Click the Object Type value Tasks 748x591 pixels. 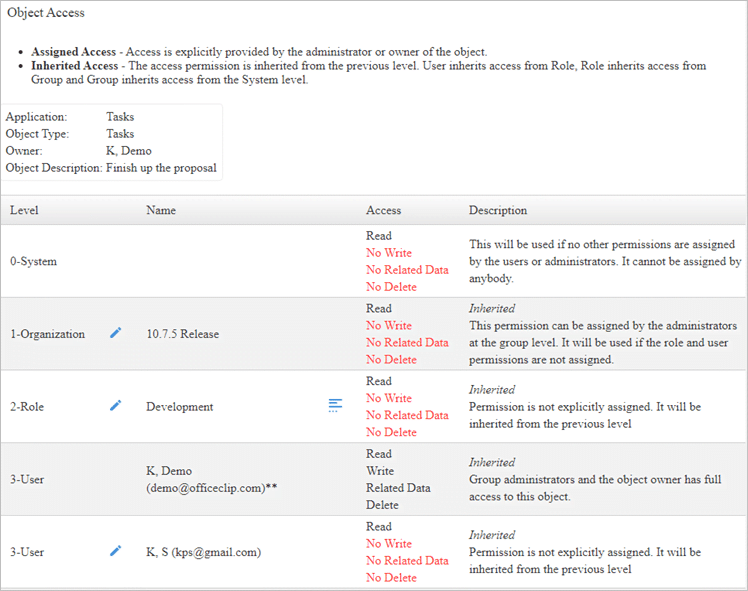coord(120,134)
